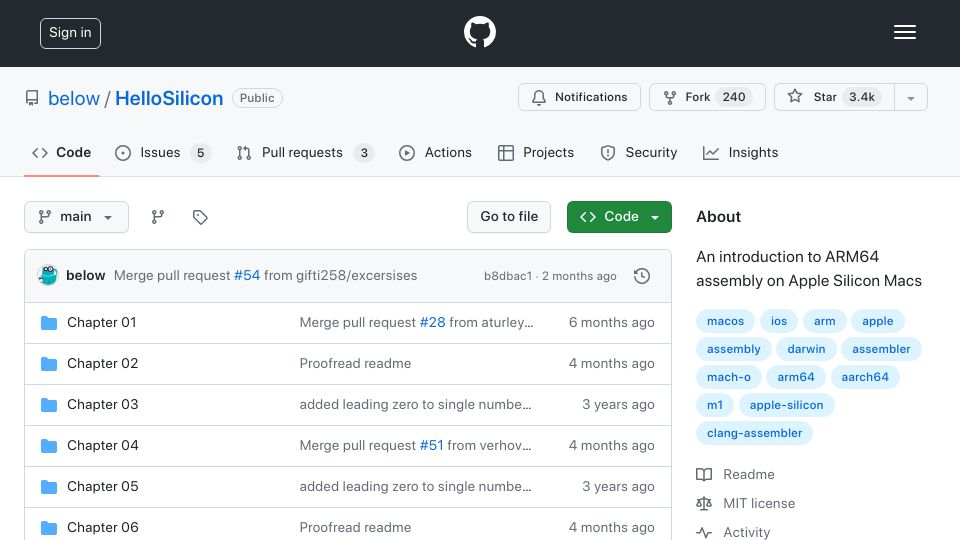Open the Chapter 04 folder
Screen dimensions: 960x540
pos(102,446)
